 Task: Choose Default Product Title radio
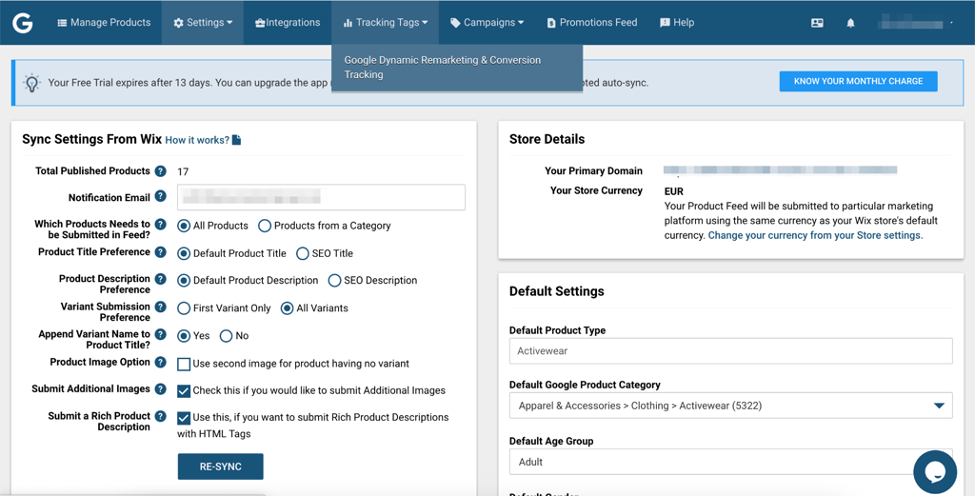184,253
